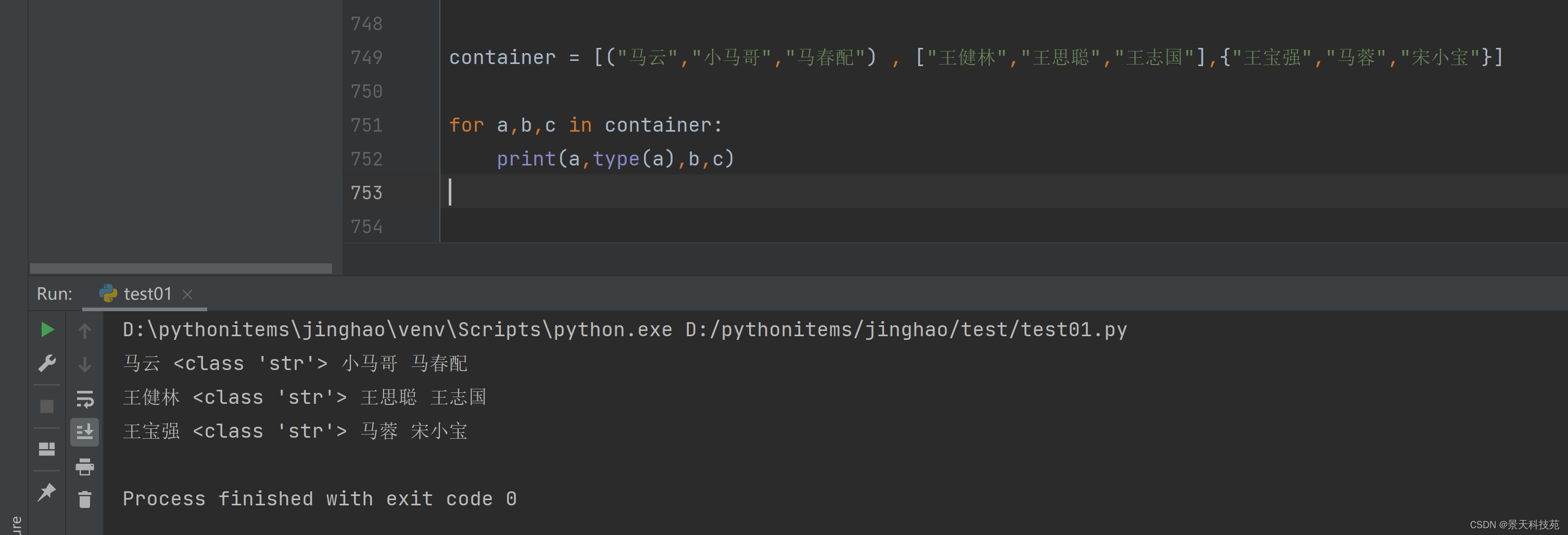Click the Up the Stack Trace arrow
1568x535 pixels.
(x=85, y=330)
